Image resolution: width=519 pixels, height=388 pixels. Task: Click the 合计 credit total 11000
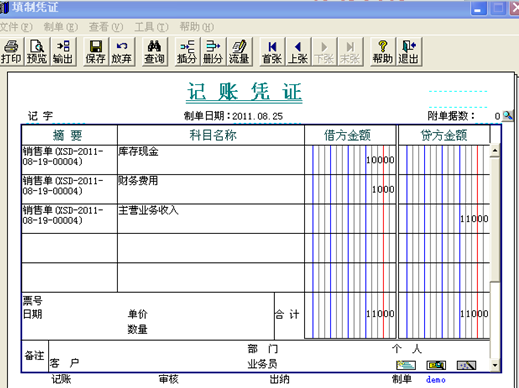click(444, 316)
